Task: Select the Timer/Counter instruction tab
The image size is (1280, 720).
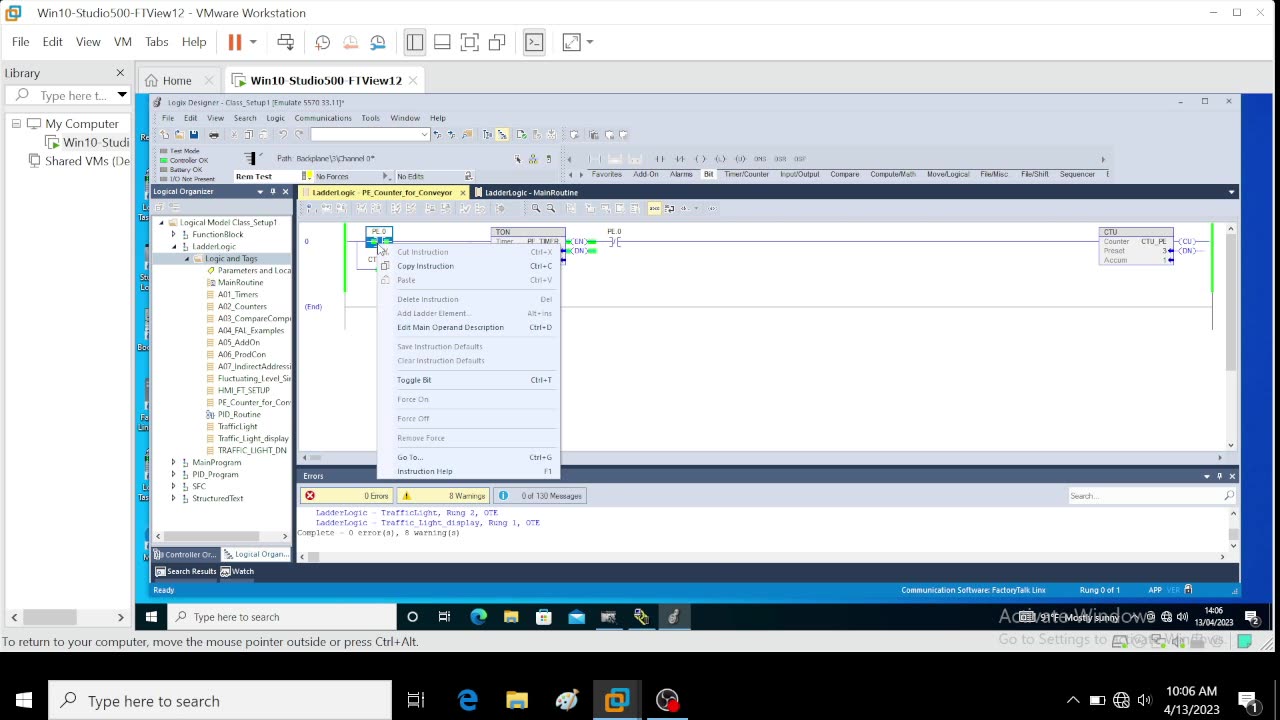Action: click(746, 174)
